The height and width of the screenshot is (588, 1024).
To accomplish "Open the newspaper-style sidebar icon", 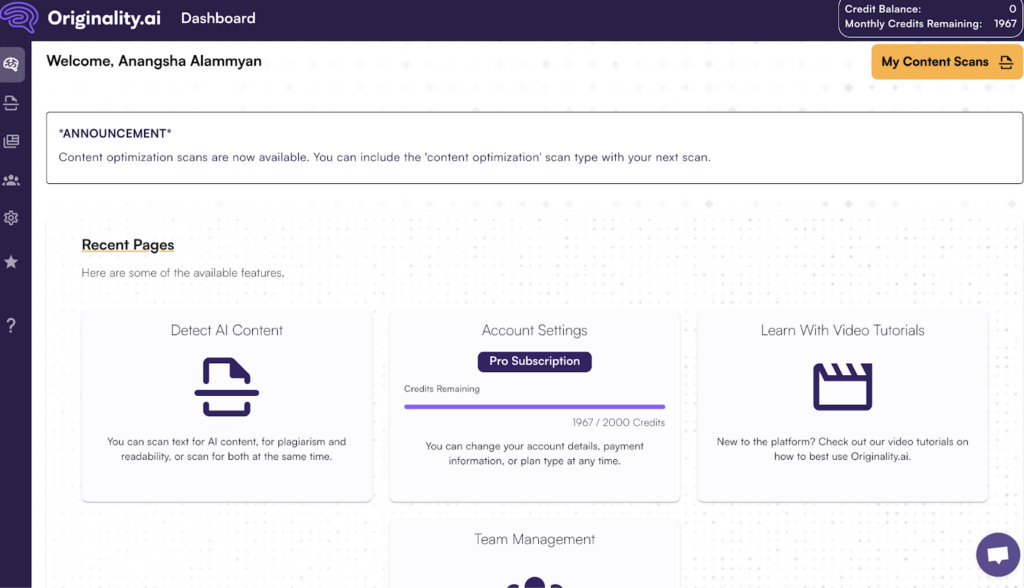I will [x=11, y=141].
